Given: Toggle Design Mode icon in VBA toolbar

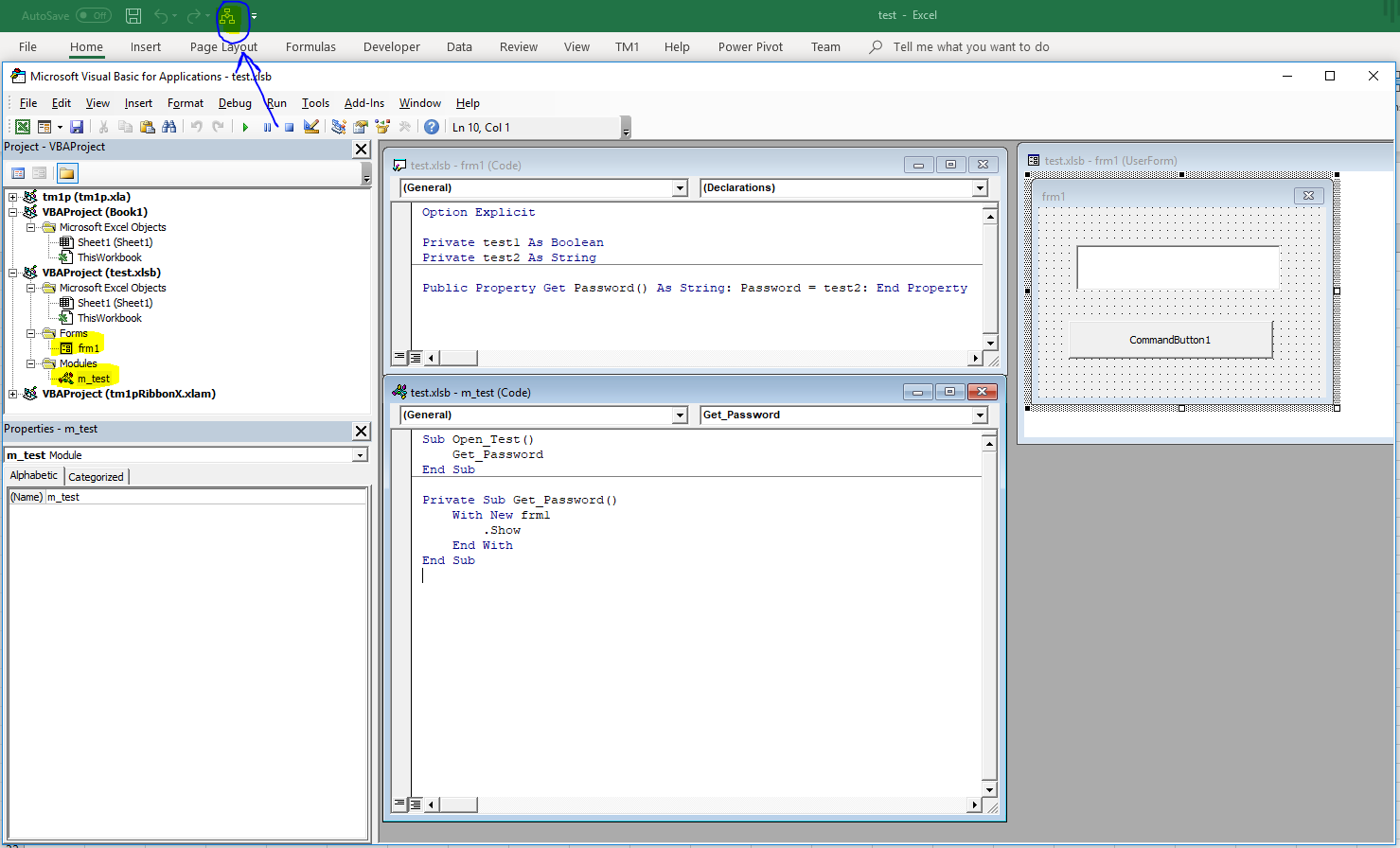Looking at the screenshot, I should point(311,127).
